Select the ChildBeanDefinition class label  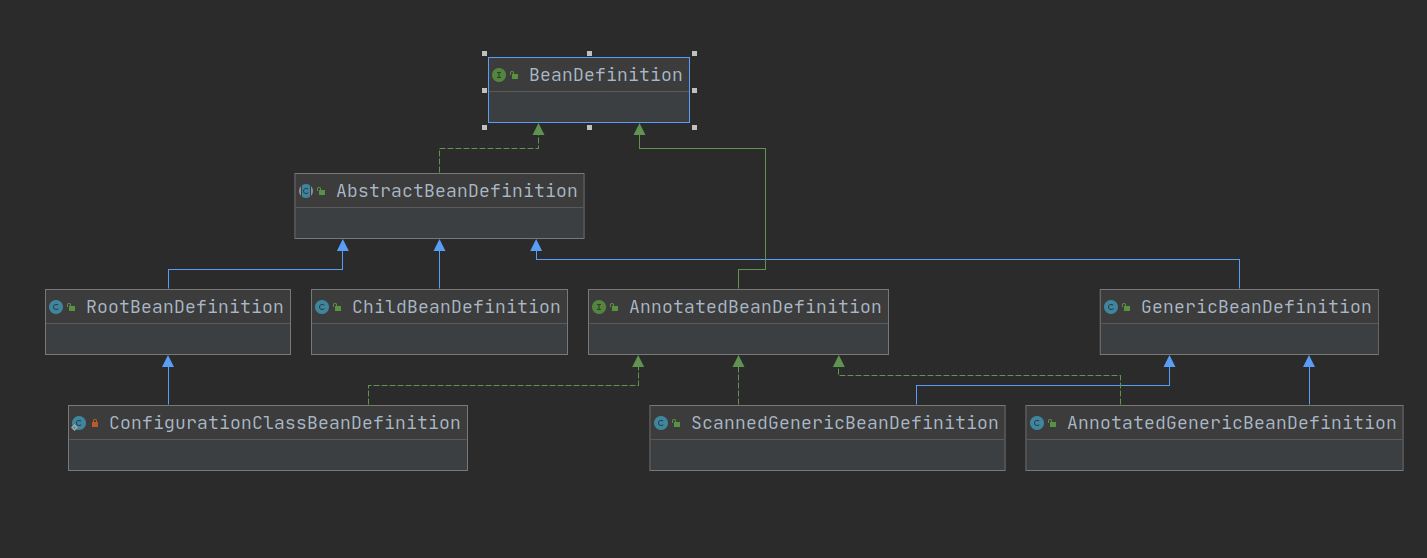pos(455,307)
